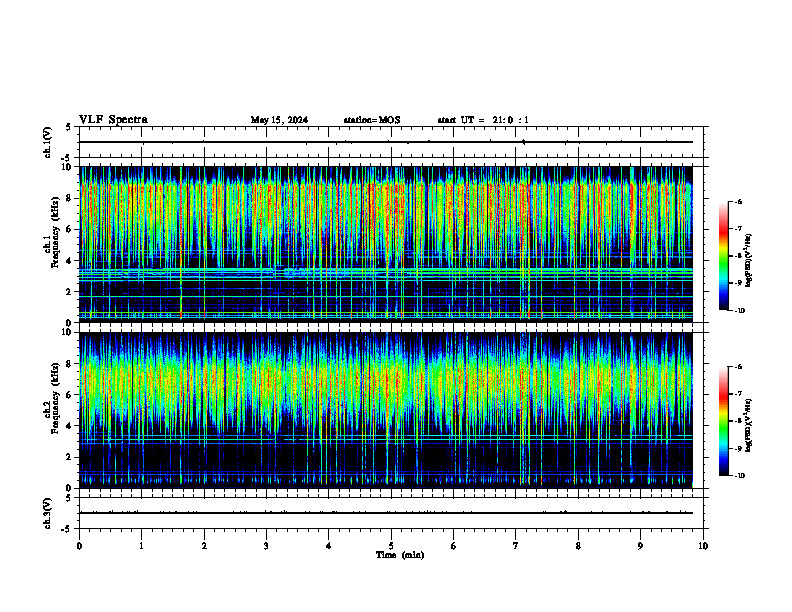
Task: Click the "-10" label on ch.1 color bar
Action: [739, 310]
